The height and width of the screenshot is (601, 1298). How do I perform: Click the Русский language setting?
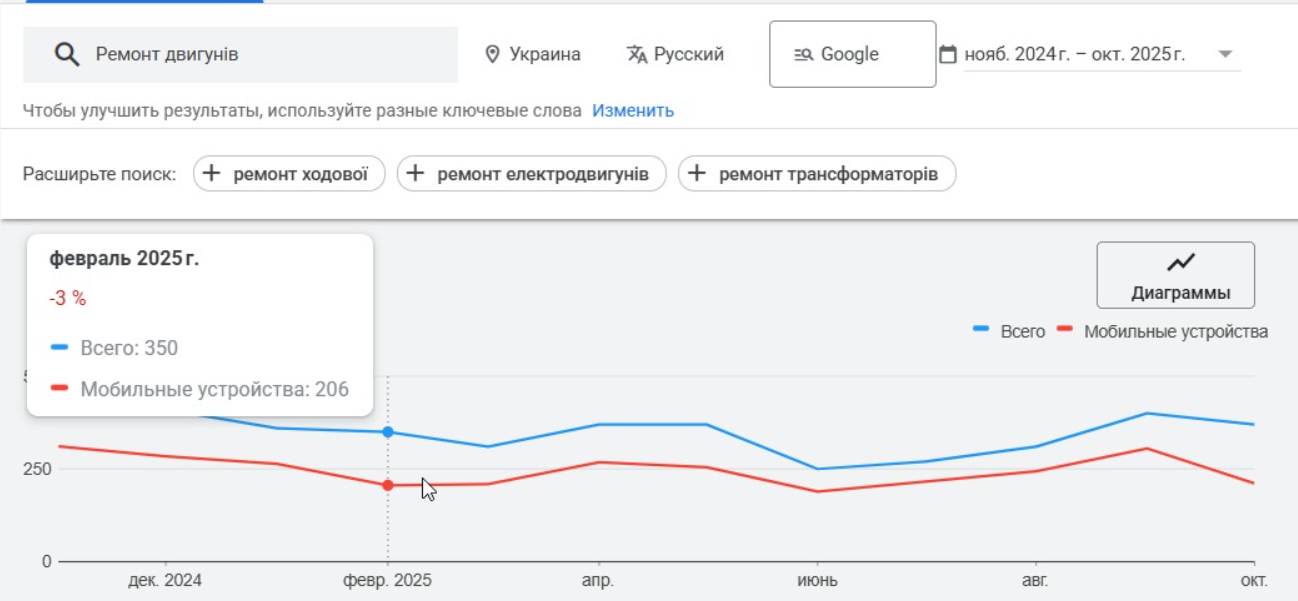click(688, 54)
